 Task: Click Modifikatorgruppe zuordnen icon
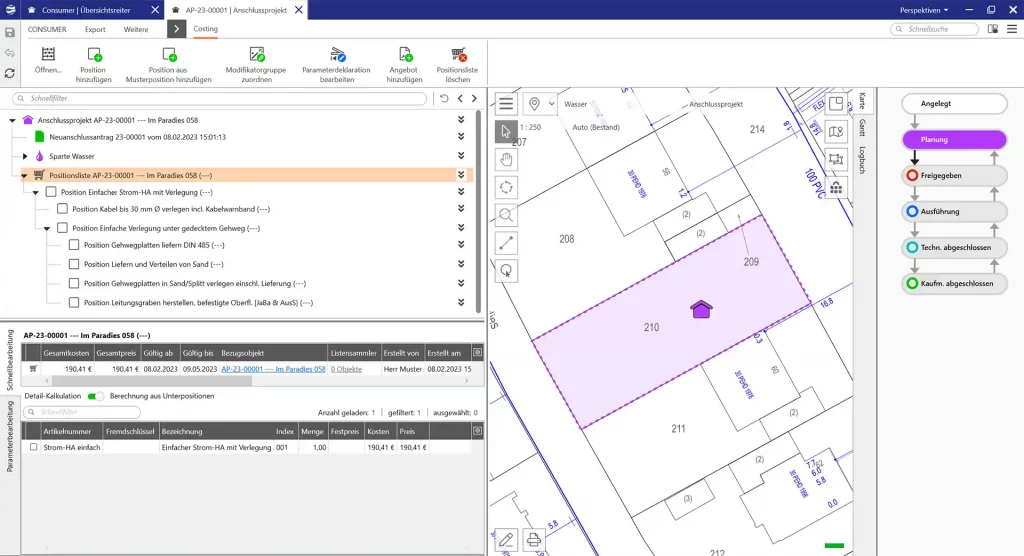pos(256,55)
